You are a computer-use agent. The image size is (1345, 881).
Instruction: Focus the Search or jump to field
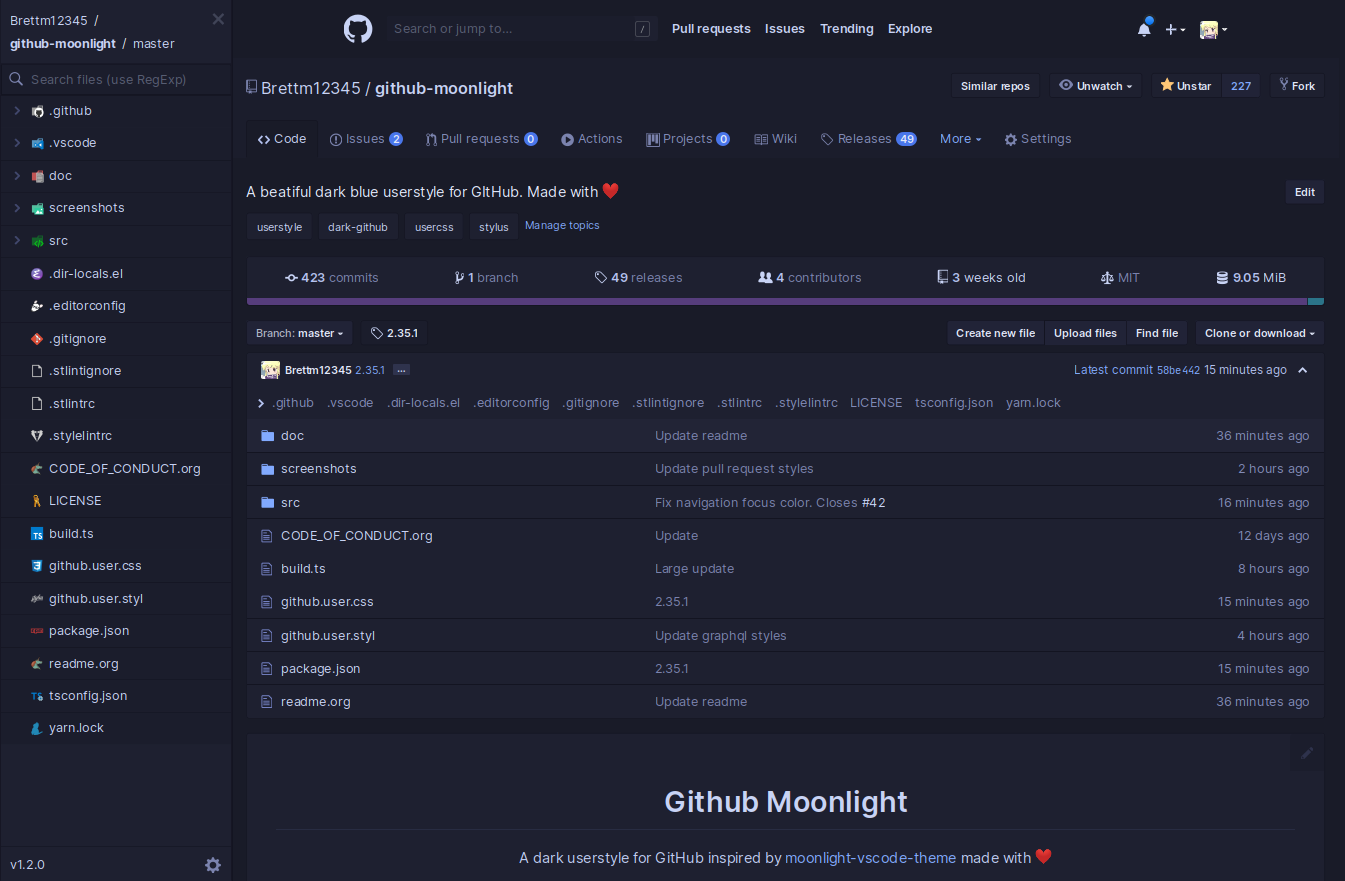pos(521,29)
